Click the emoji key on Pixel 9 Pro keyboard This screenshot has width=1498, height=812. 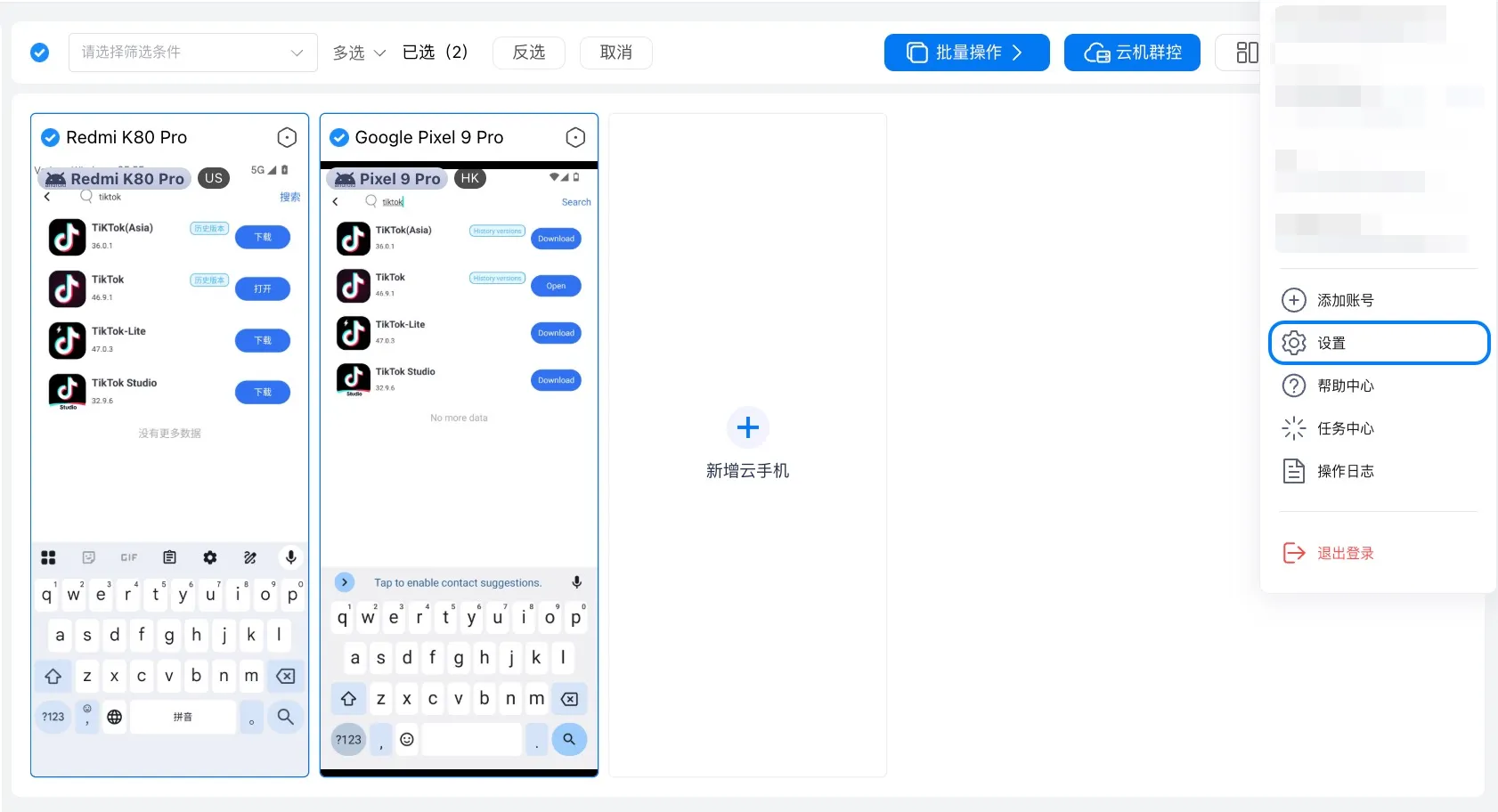pos(407,739)
